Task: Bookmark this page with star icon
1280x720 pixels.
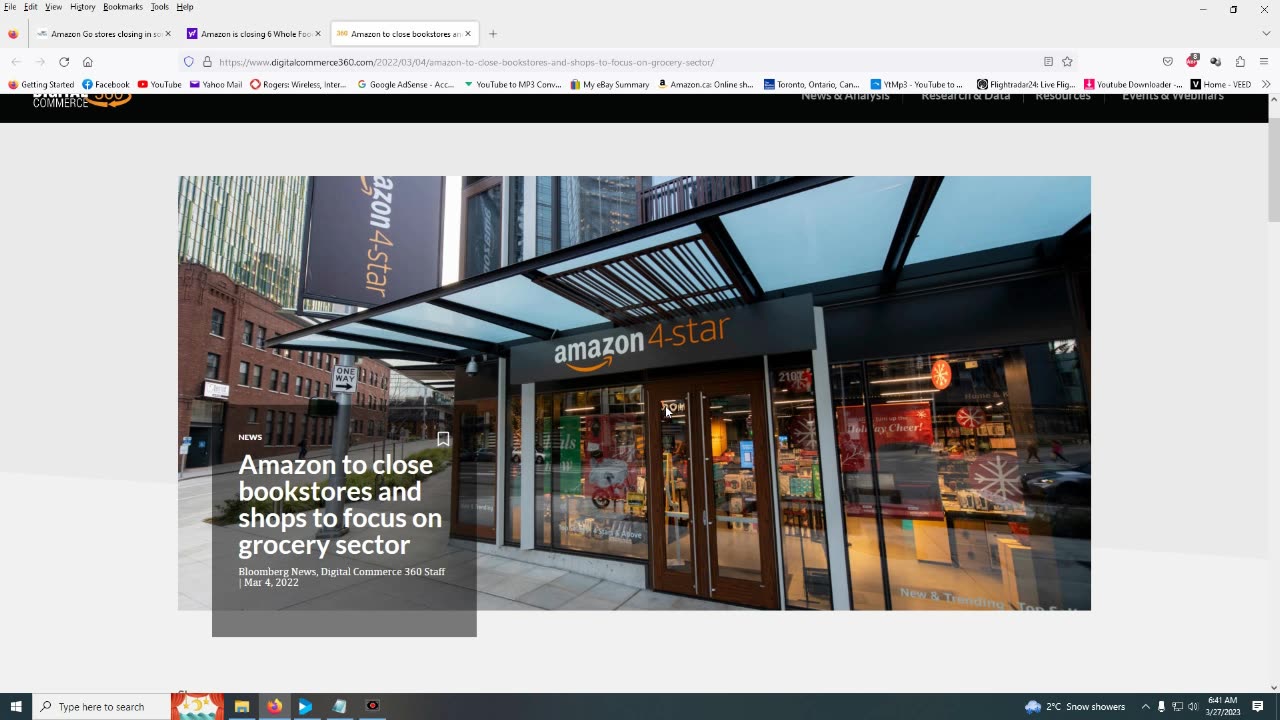Action: (1067, 62)
